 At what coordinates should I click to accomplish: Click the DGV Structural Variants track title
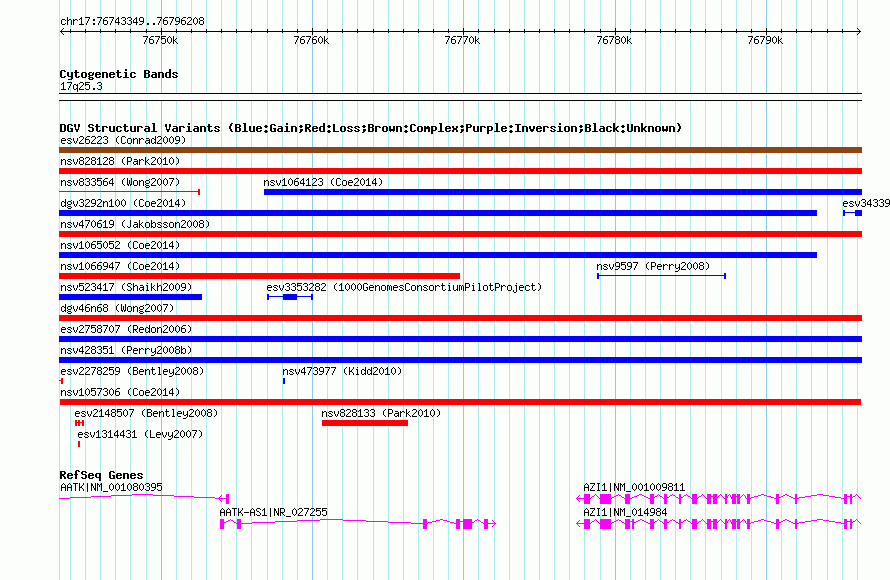pyautogui.click(x=371, y=128)
